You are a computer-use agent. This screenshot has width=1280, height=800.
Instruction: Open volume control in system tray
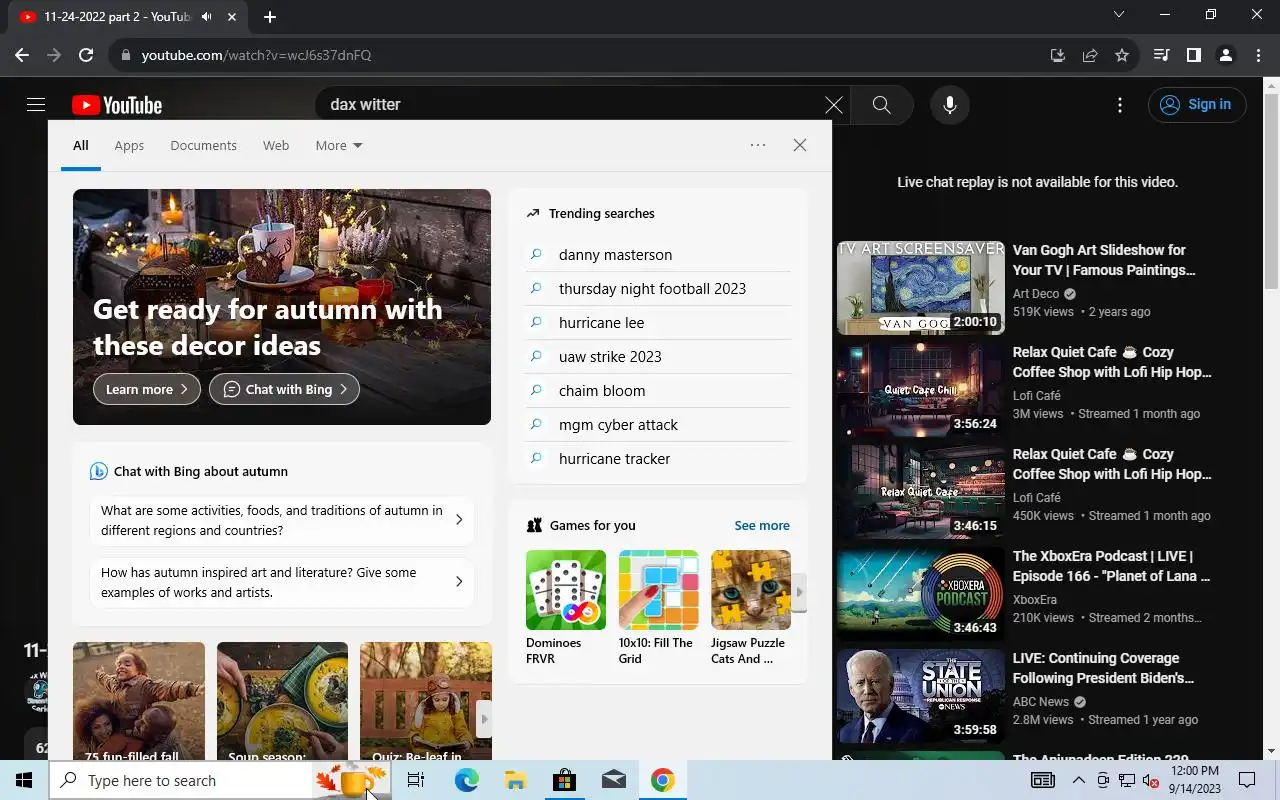click(1151, 780)
